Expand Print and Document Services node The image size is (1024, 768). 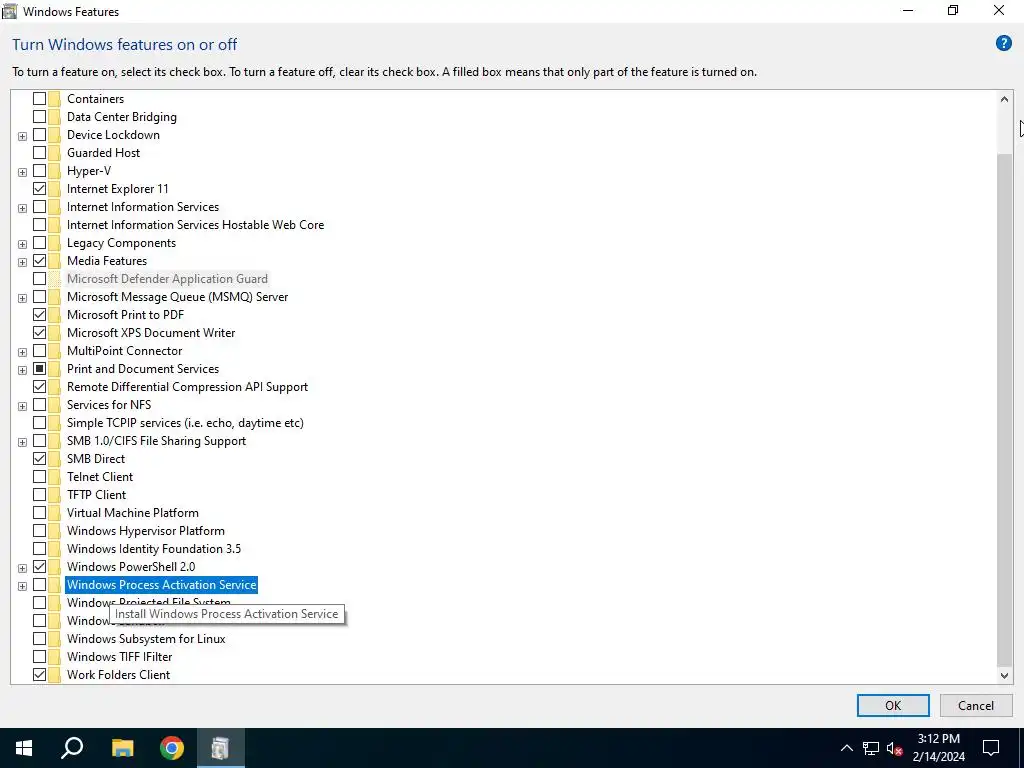tap(22, 370)
